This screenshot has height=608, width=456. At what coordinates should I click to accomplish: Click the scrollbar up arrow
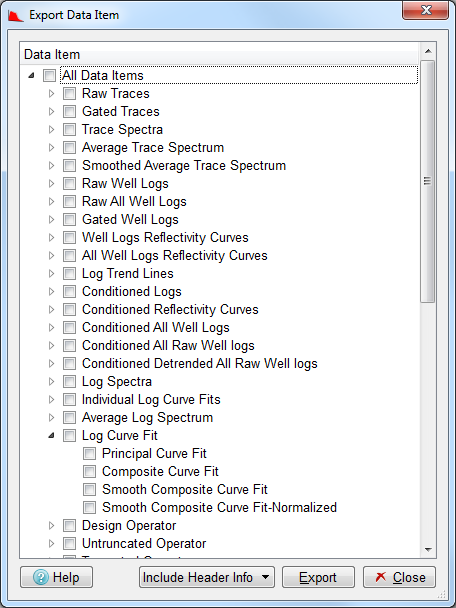click(428, 51)
